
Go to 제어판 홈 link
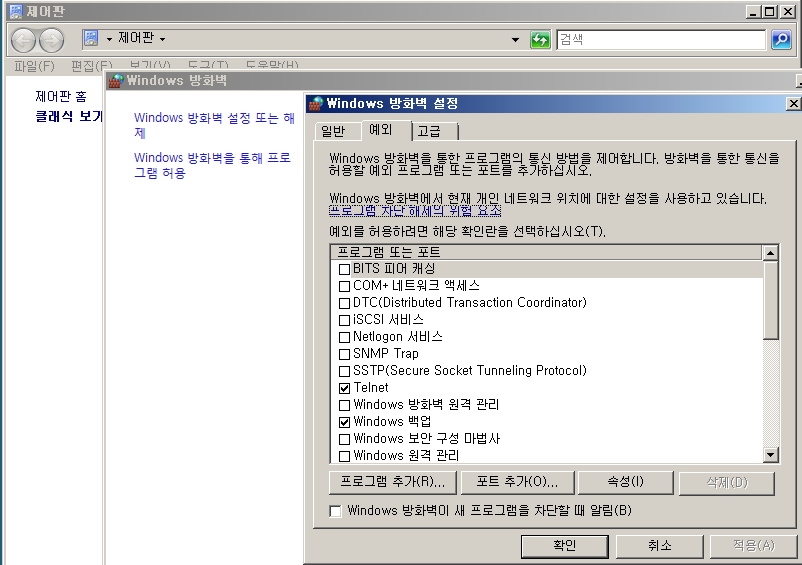(61, 96)
